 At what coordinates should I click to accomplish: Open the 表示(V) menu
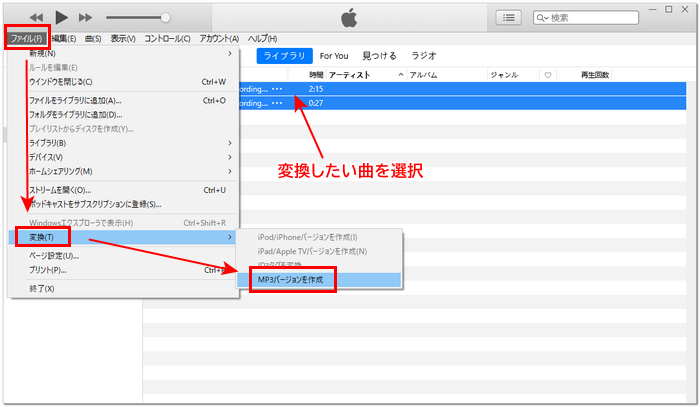123,39
